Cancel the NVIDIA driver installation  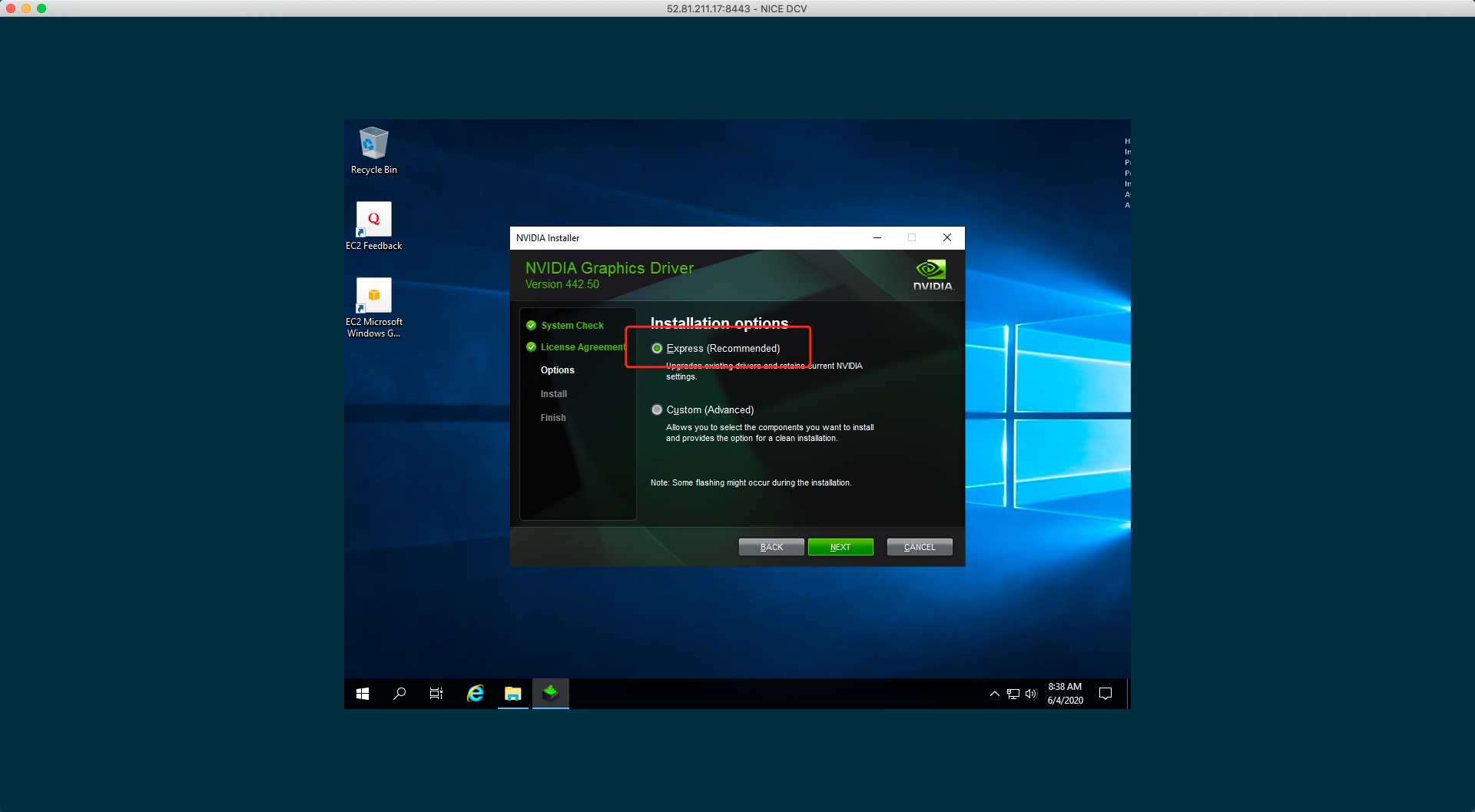(919, 547)
